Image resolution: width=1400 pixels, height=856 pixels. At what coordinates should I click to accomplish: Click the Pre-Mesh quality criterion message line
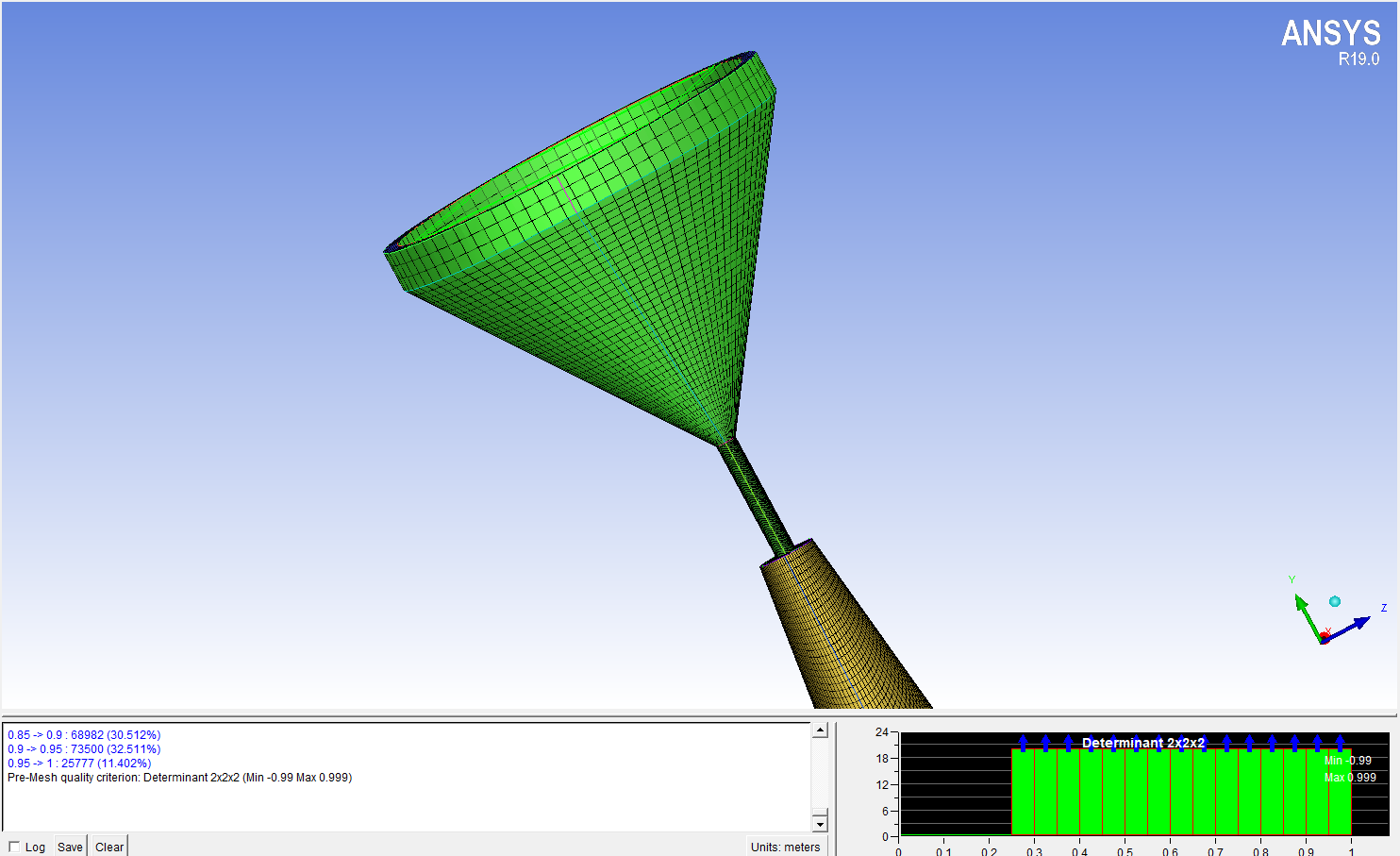(x=179, y=778)
